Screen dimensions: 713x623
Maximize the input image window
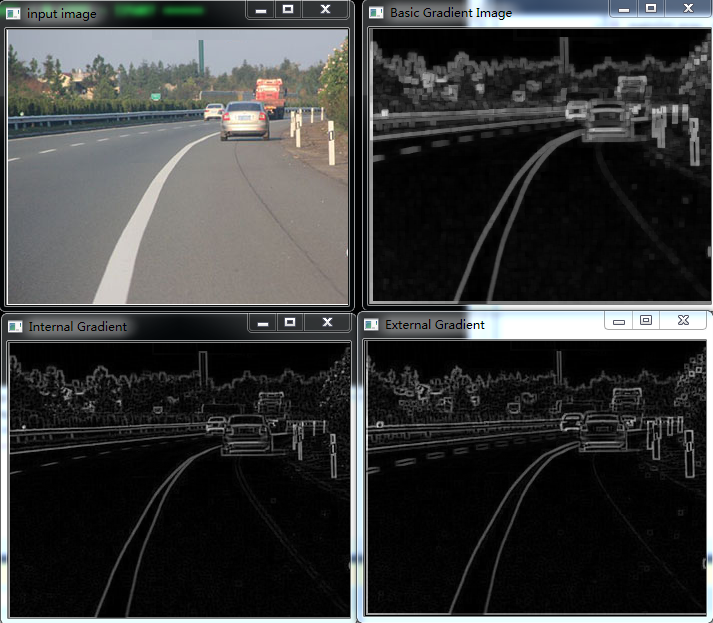(288, 10)
